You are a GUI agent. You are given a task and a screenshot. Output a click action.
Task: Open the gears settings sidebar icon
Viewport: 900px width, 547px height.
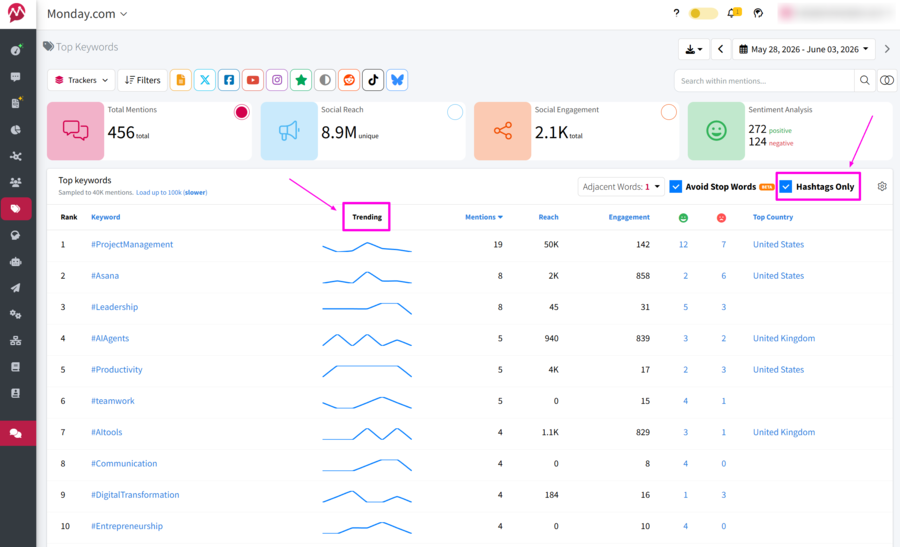pyautogui.click(x=16, y=315)
